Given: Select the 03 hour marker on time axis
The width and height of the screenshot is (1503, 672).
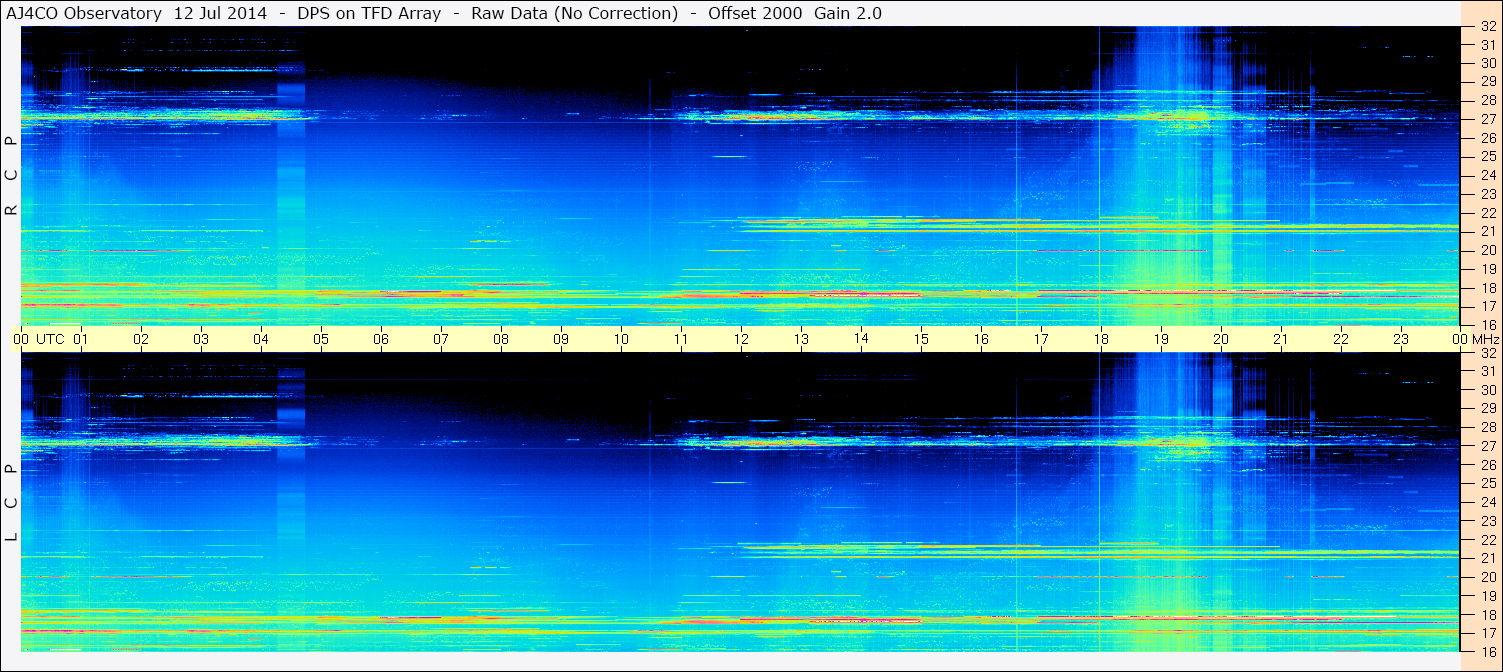Looking at the screenshot, I should [201, 339].
